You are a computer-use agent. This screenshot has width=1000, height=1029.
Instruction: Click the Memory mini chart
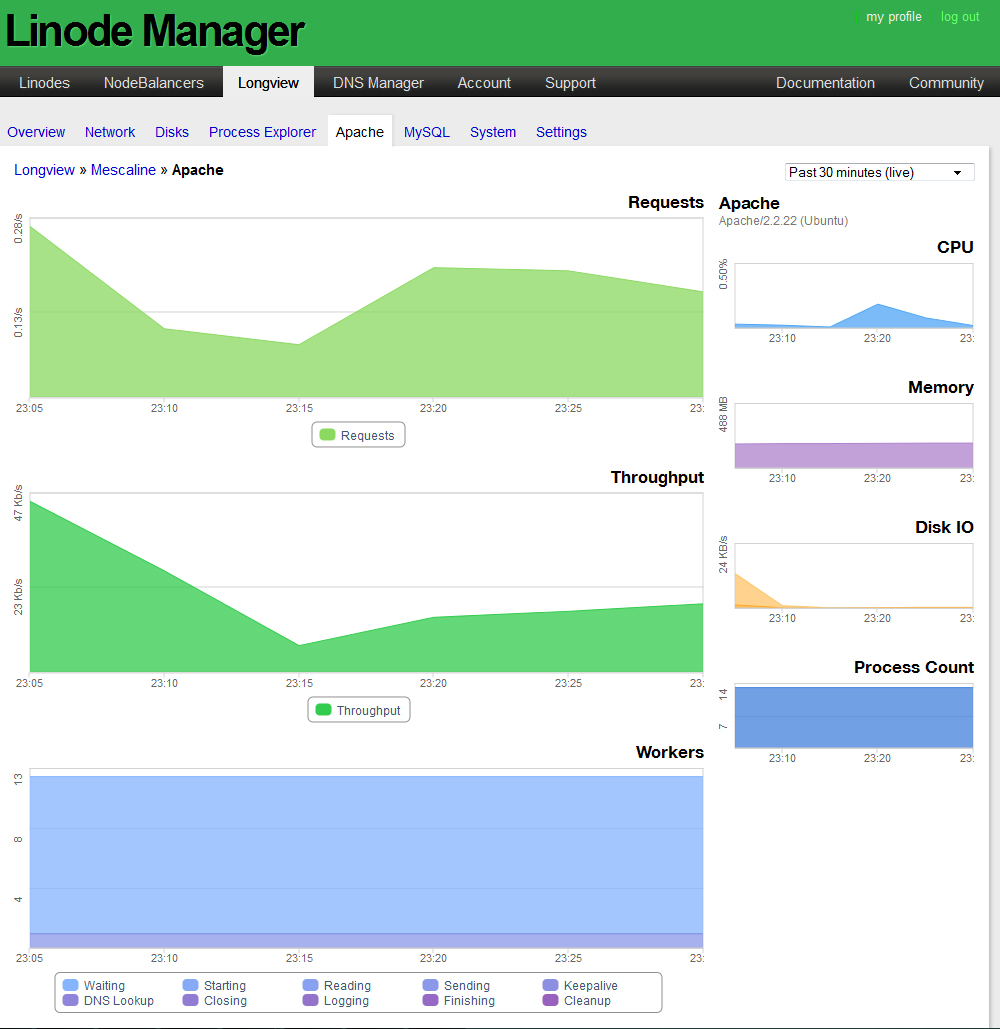(854, 436)
